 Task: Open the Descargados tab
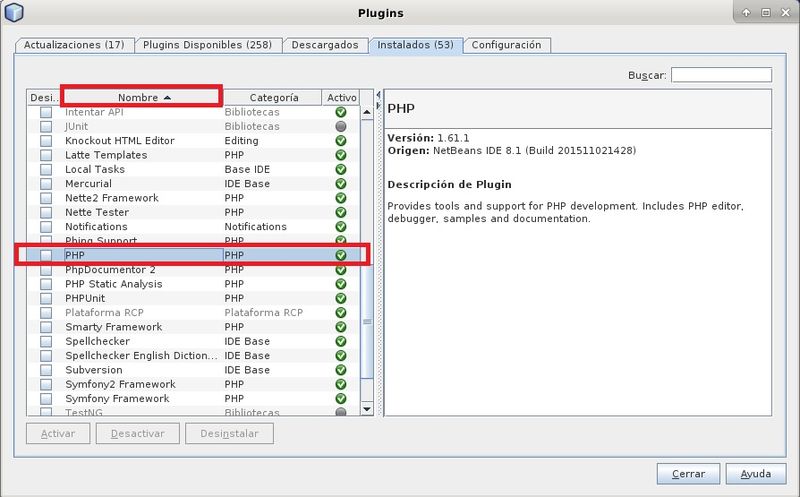pos(325,45)
